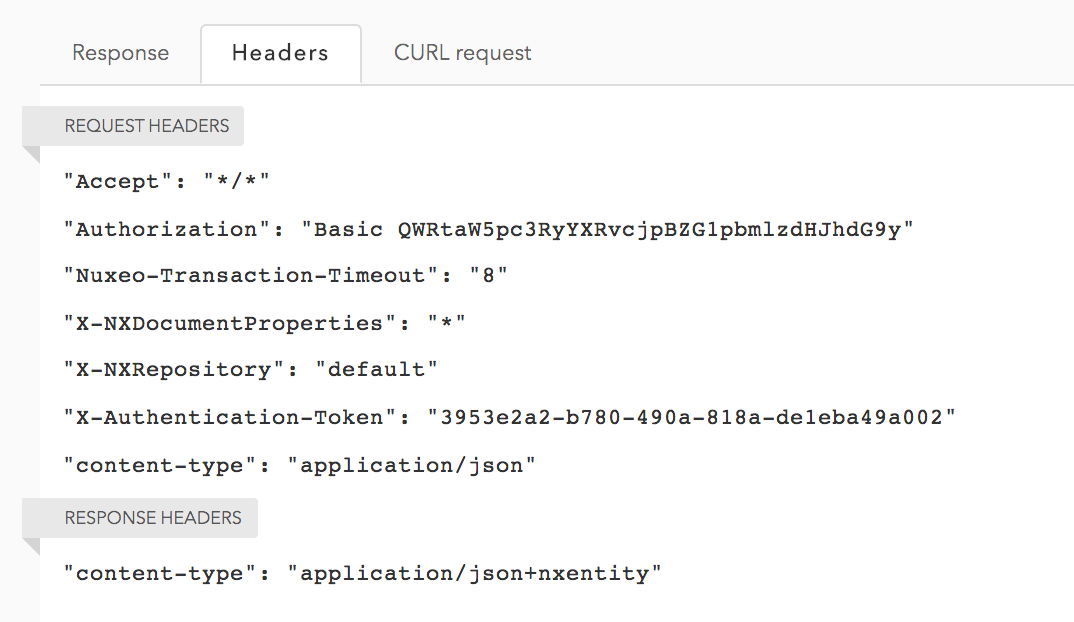The height and width of the screenshot is (622, 1074).
Task: Click the "default" repository value
Action: [376, 370]
